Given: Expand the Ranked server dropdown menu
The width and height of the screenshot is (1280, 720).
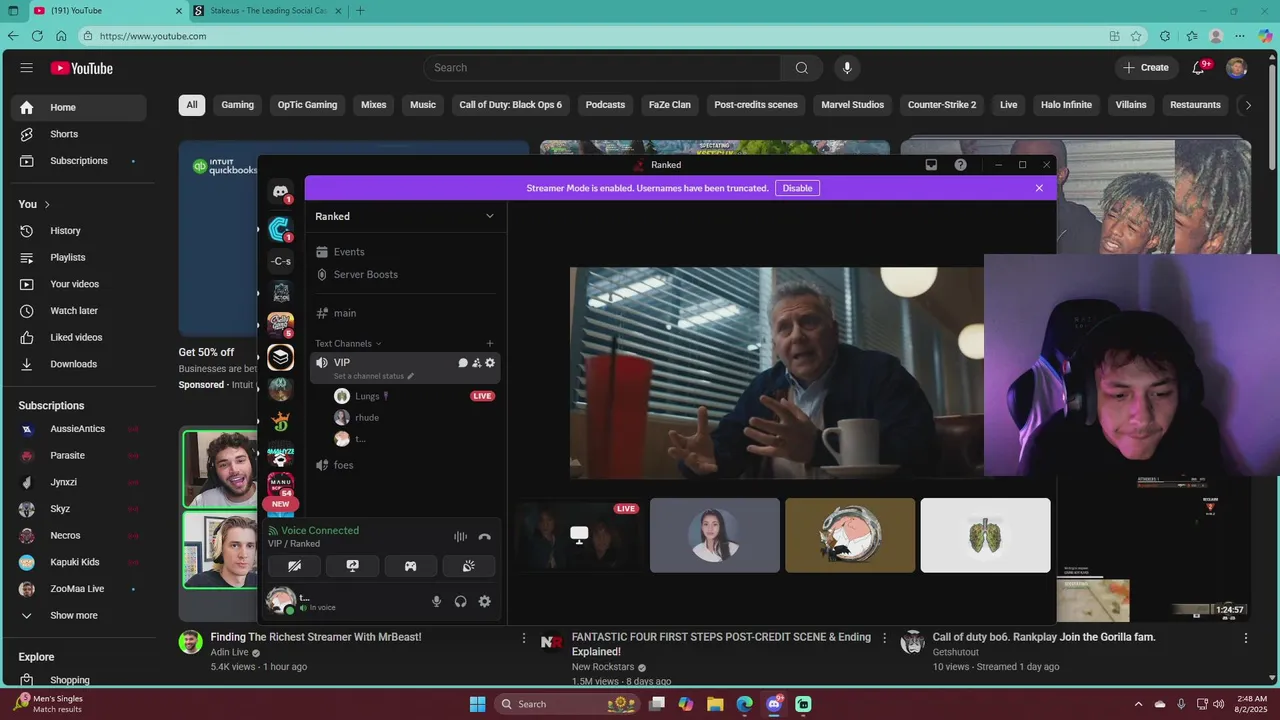Looking at the screenshot, I should click(490, 216).
